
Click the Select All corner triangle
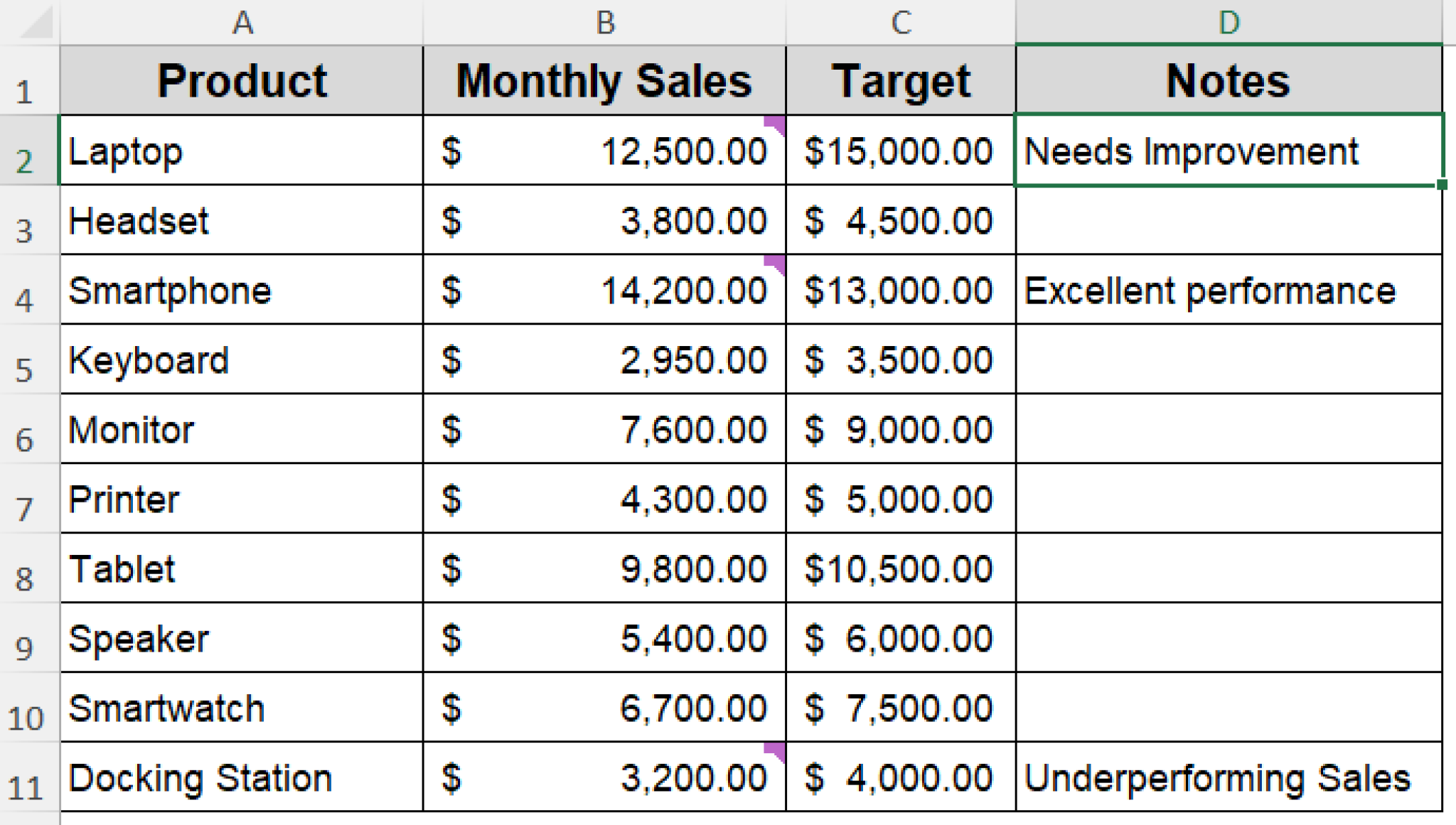click(x=36, y=23)
